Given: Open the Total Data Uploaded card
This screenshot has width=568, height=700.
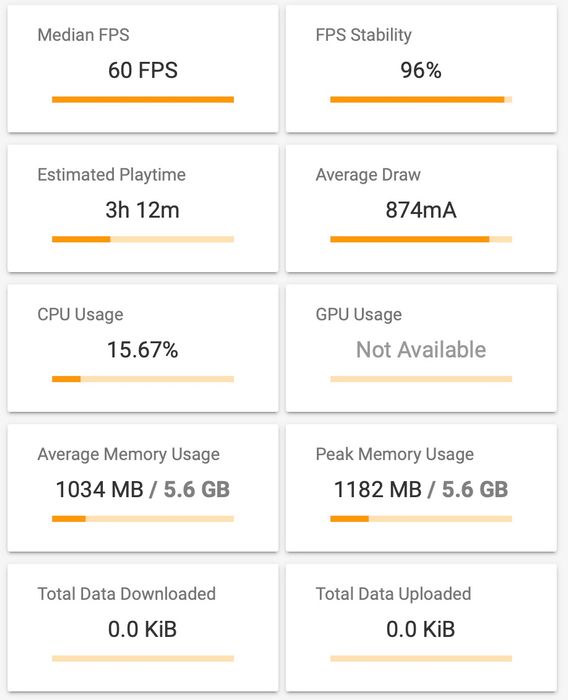Looking at the screenshot, I should [421, 628].
